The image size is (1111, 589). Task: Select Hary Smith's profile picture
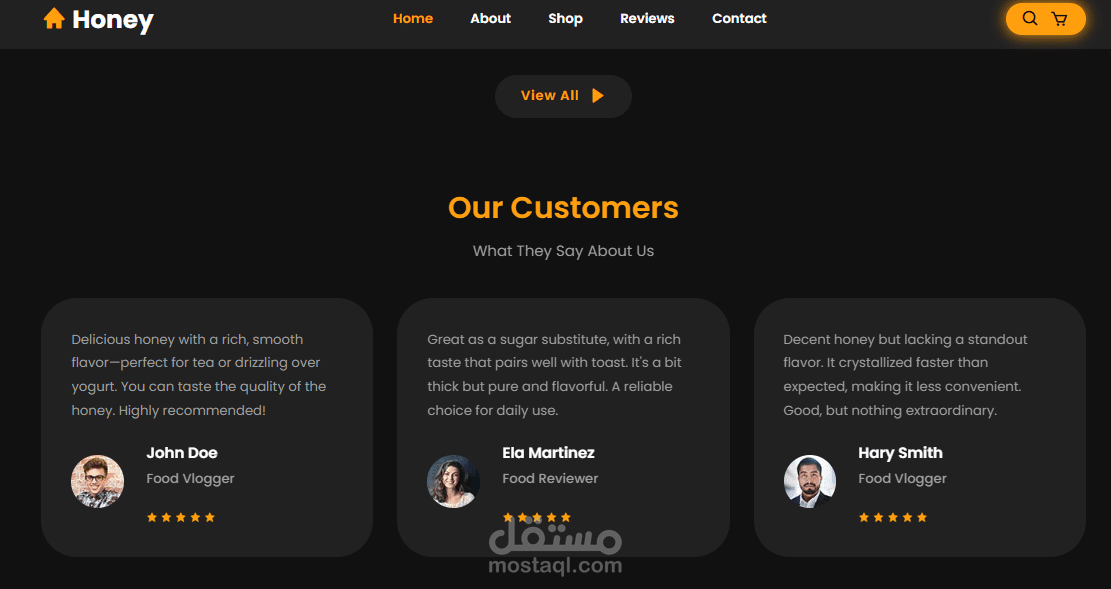pos(810,481)
